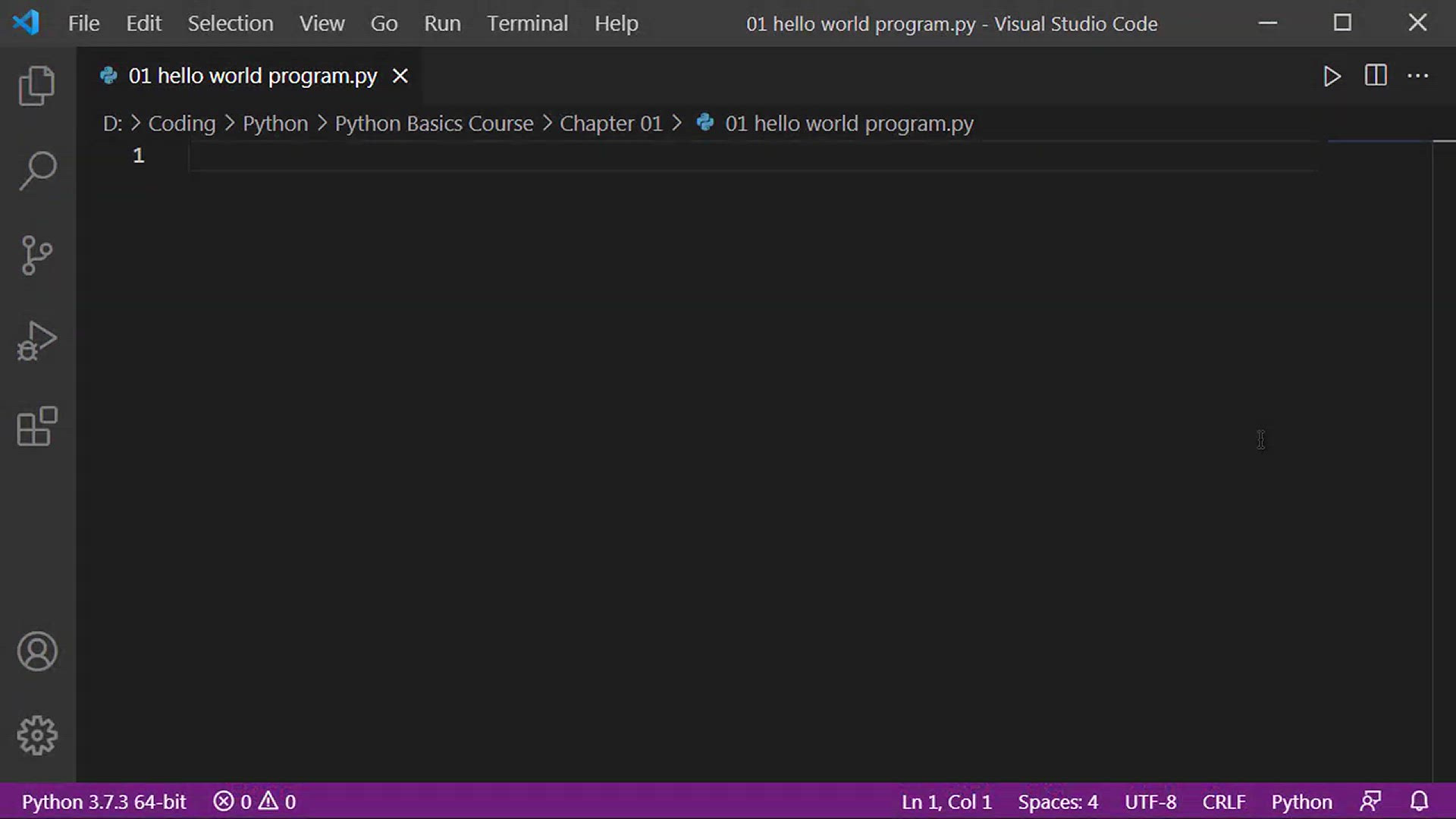The height and width of the screenshot is (819, 1456).
Task: Place the cursor in editor line 1
Action: pos(753,155)
